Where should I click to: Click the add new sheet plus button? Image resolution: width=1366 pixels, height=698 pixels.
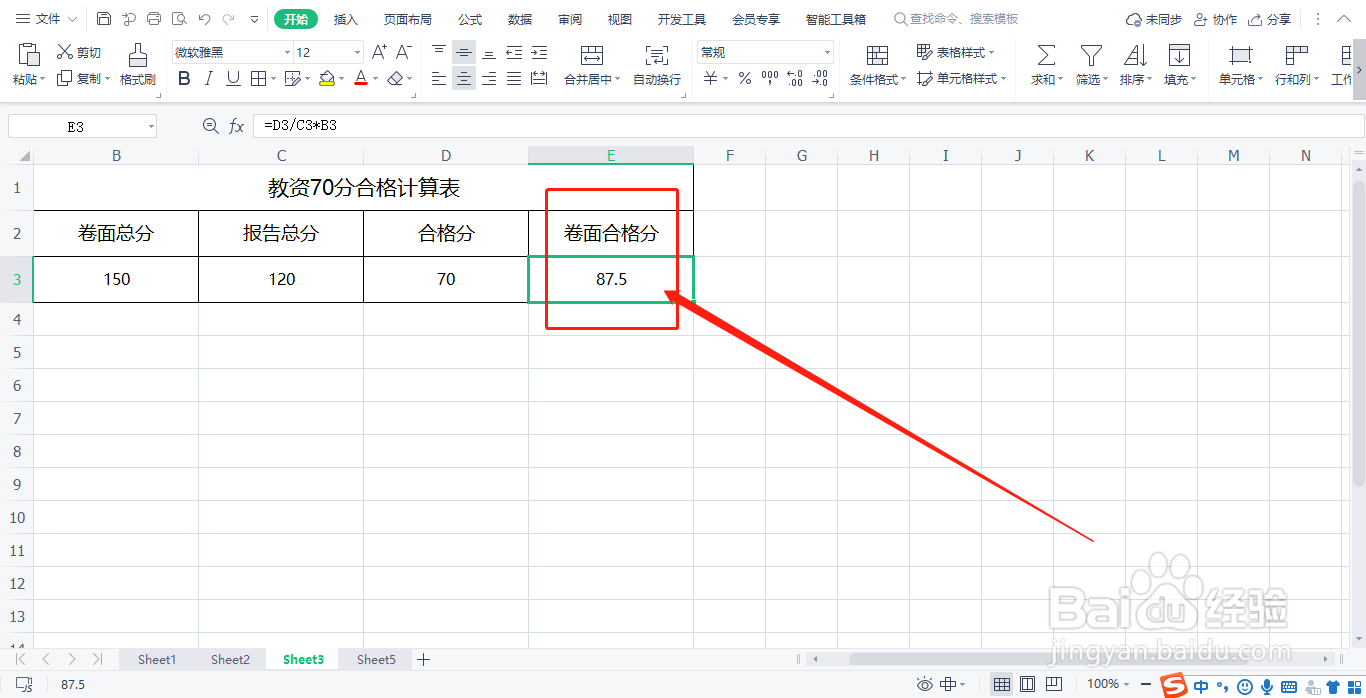(423, 659)
